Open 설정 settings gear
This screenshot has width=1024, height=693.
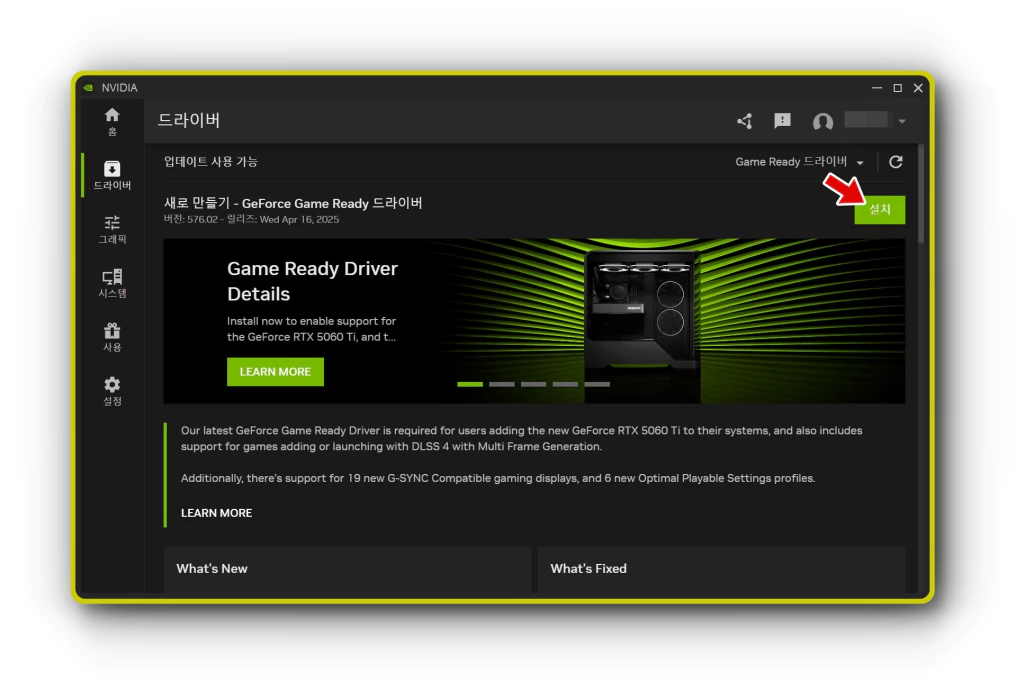(112, 391)
